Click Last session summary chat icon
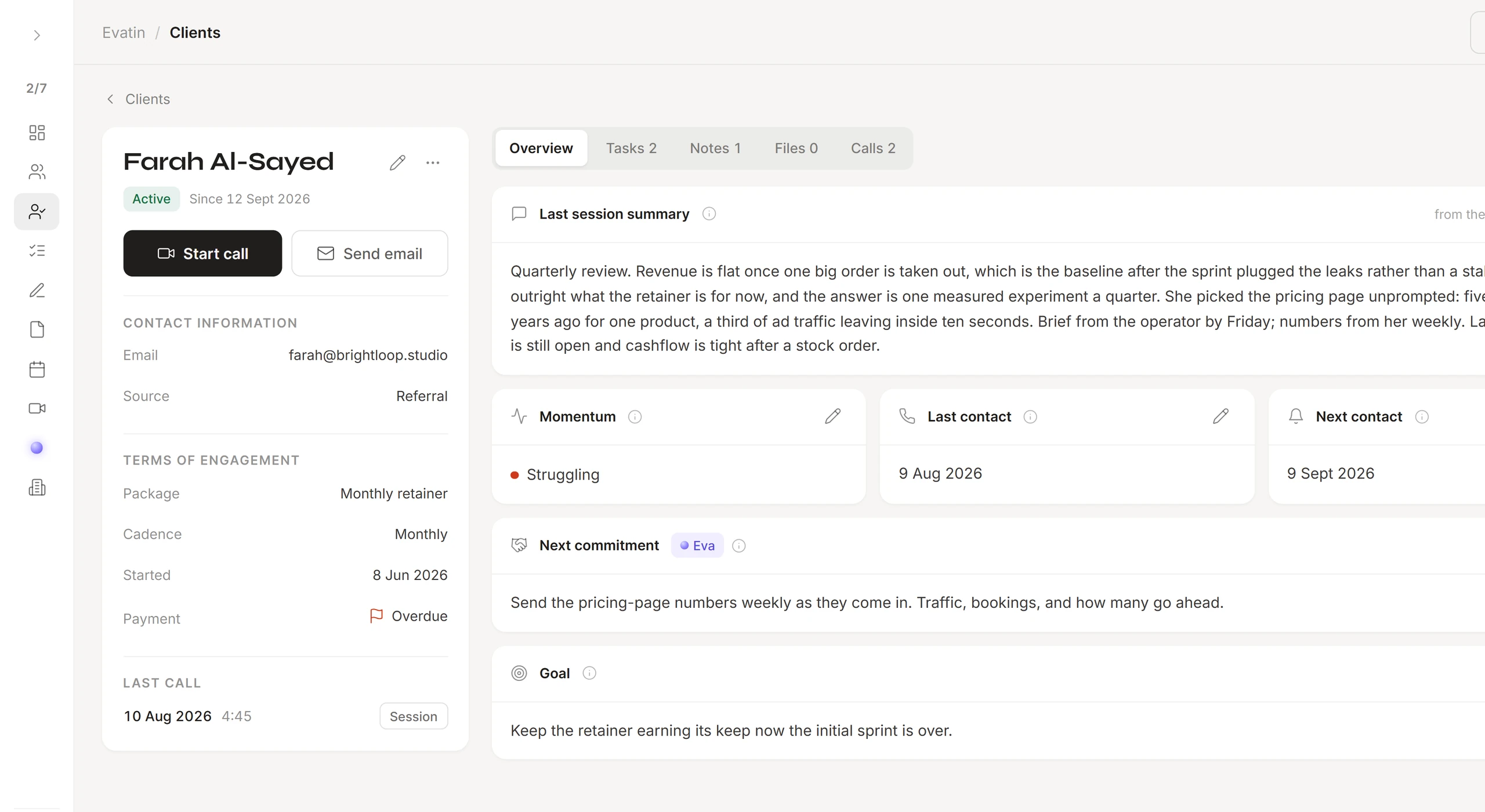Image resolution: width=1485 pixels, height=812 pixels. point(519,214)
